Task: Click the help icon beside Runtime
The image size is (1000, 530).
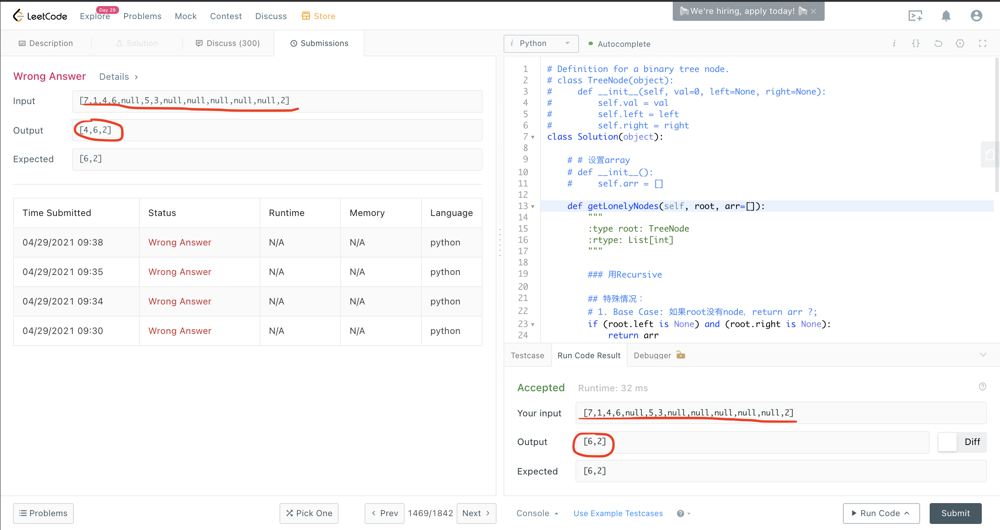Action: click(982, 386)
